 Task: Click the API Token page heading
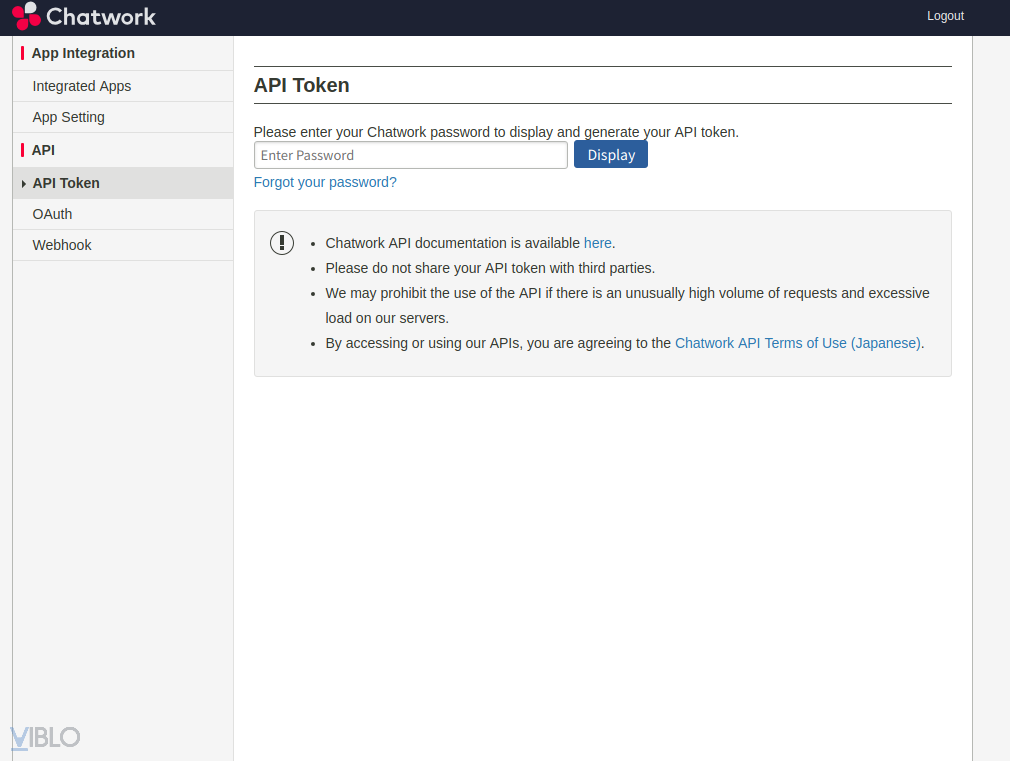(x=301, y=85)
